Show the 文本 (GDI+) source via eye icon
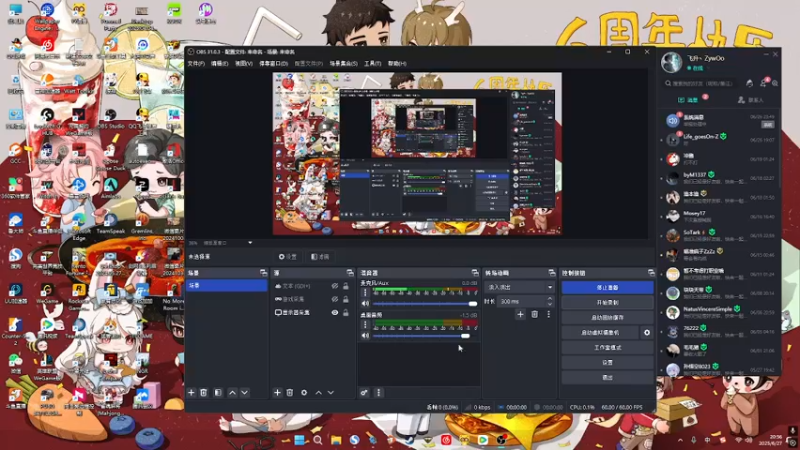 pos(335,286)
